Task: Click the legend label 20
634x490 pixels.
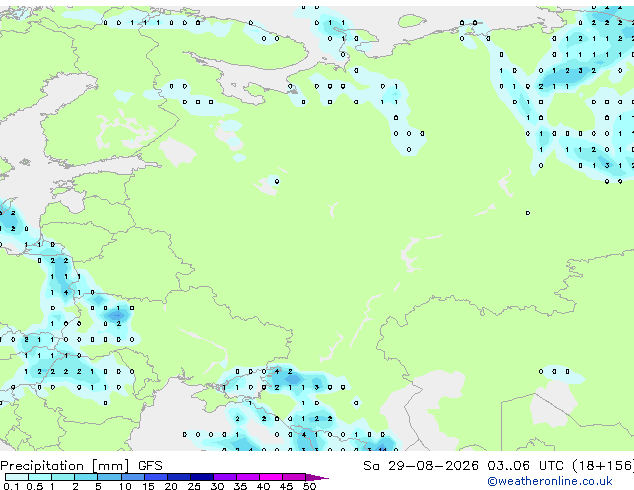Action: click(171, 486)
